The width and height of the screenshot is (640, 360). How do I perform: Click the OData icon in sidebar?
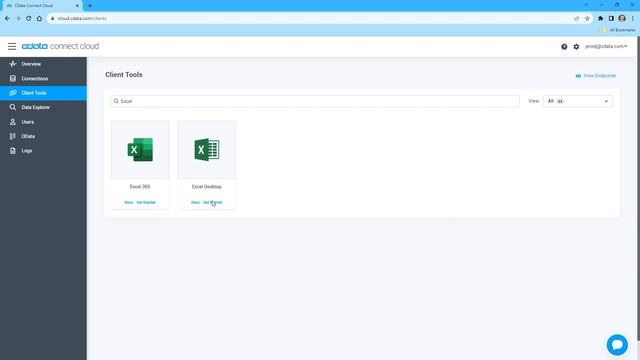13,136
